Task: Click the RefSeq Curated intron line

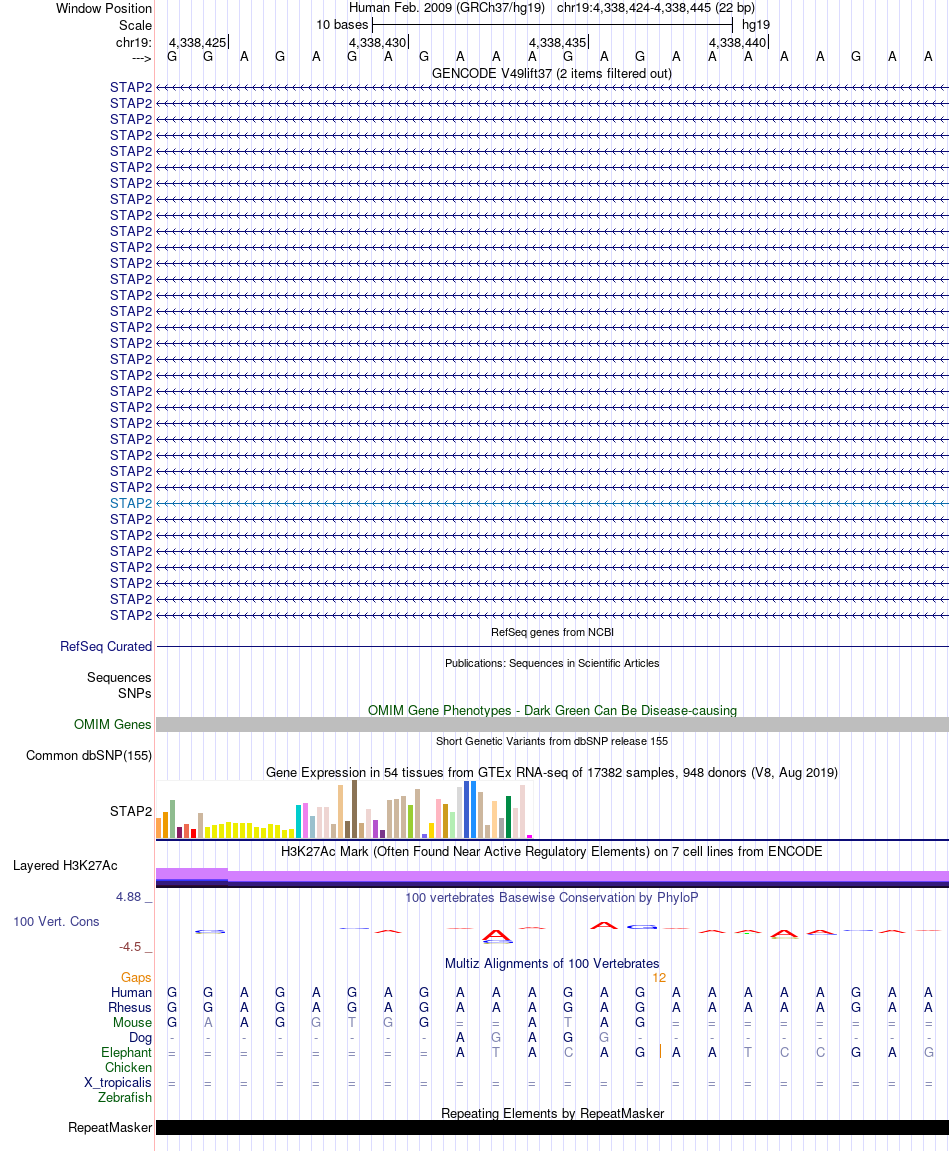Action: (x=552, y=647)
